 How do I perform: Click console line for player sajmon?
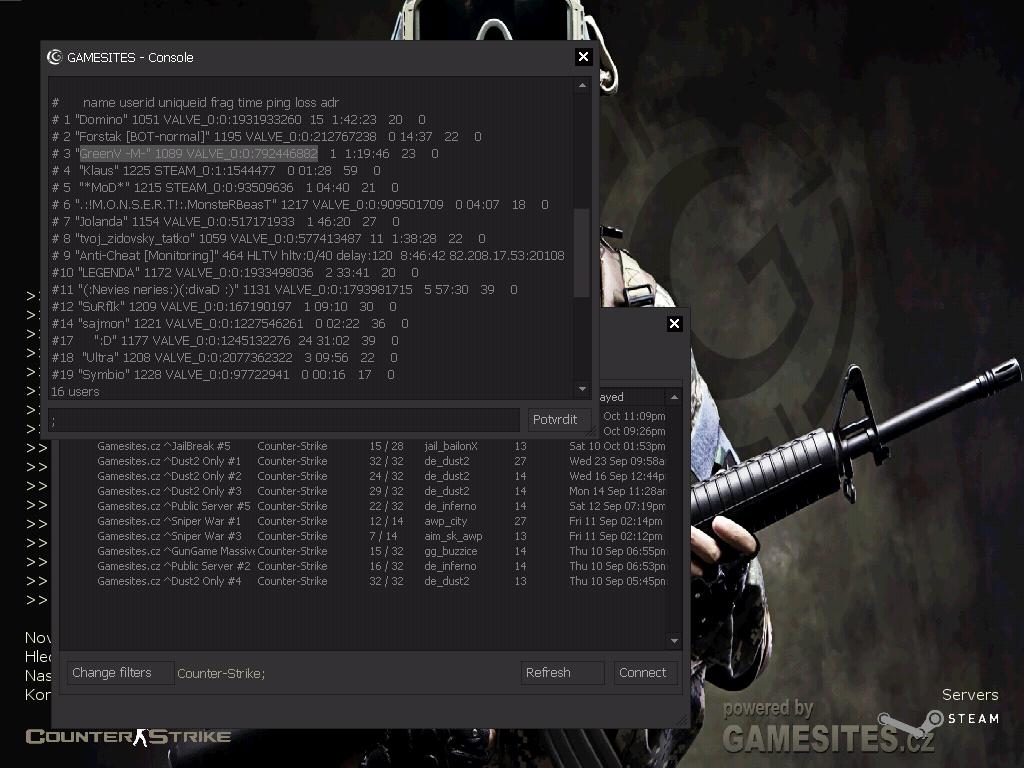pyautogui.click(x=230, y=323)
